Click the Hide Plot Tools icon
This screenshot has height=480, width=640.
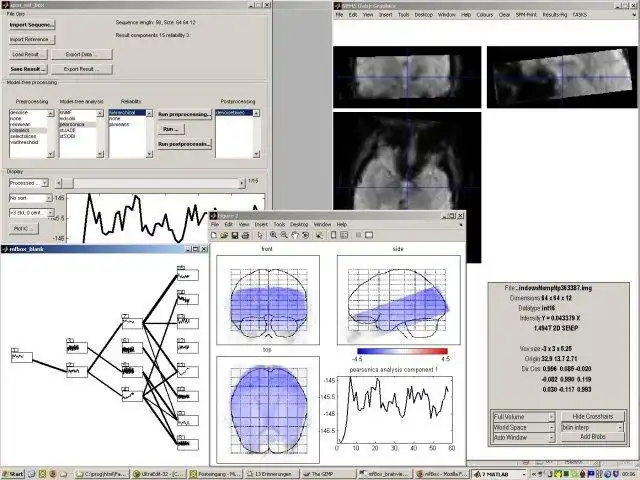click(358, 235)
